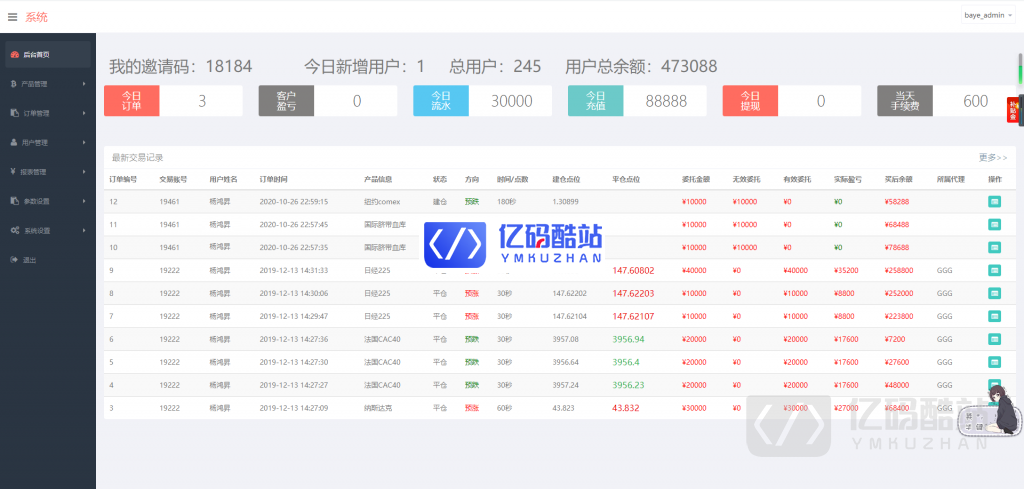1024x489 pixels.
Task: Click the red 补贴金 side tab
Action: [1012, 110]
